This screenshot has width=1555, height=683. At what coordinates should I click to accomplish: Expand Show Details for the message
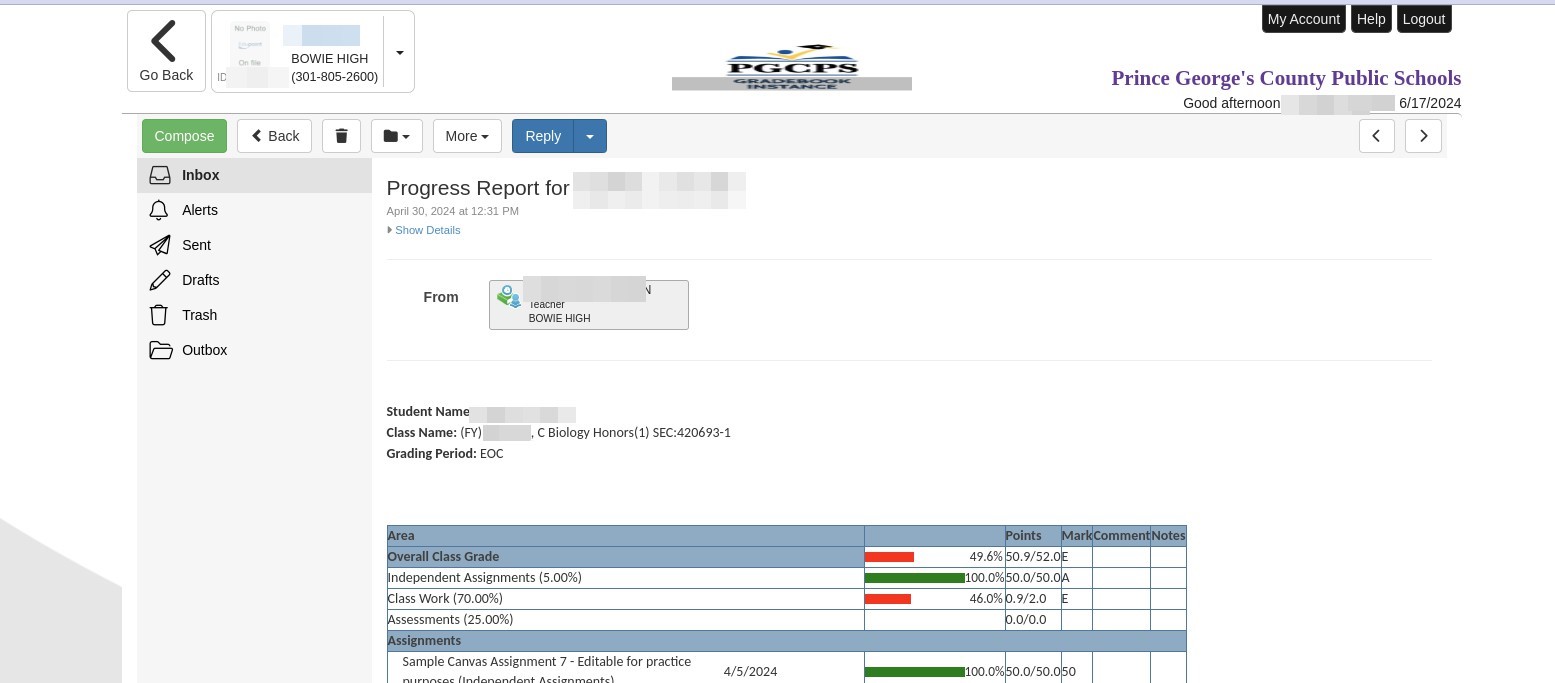[427, 230]
